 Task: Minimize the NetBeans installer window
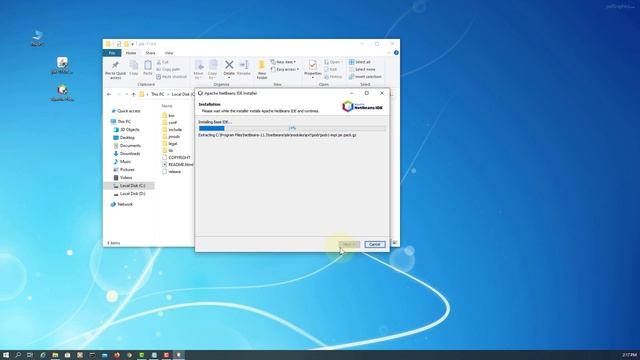click(x=351, y=93)
